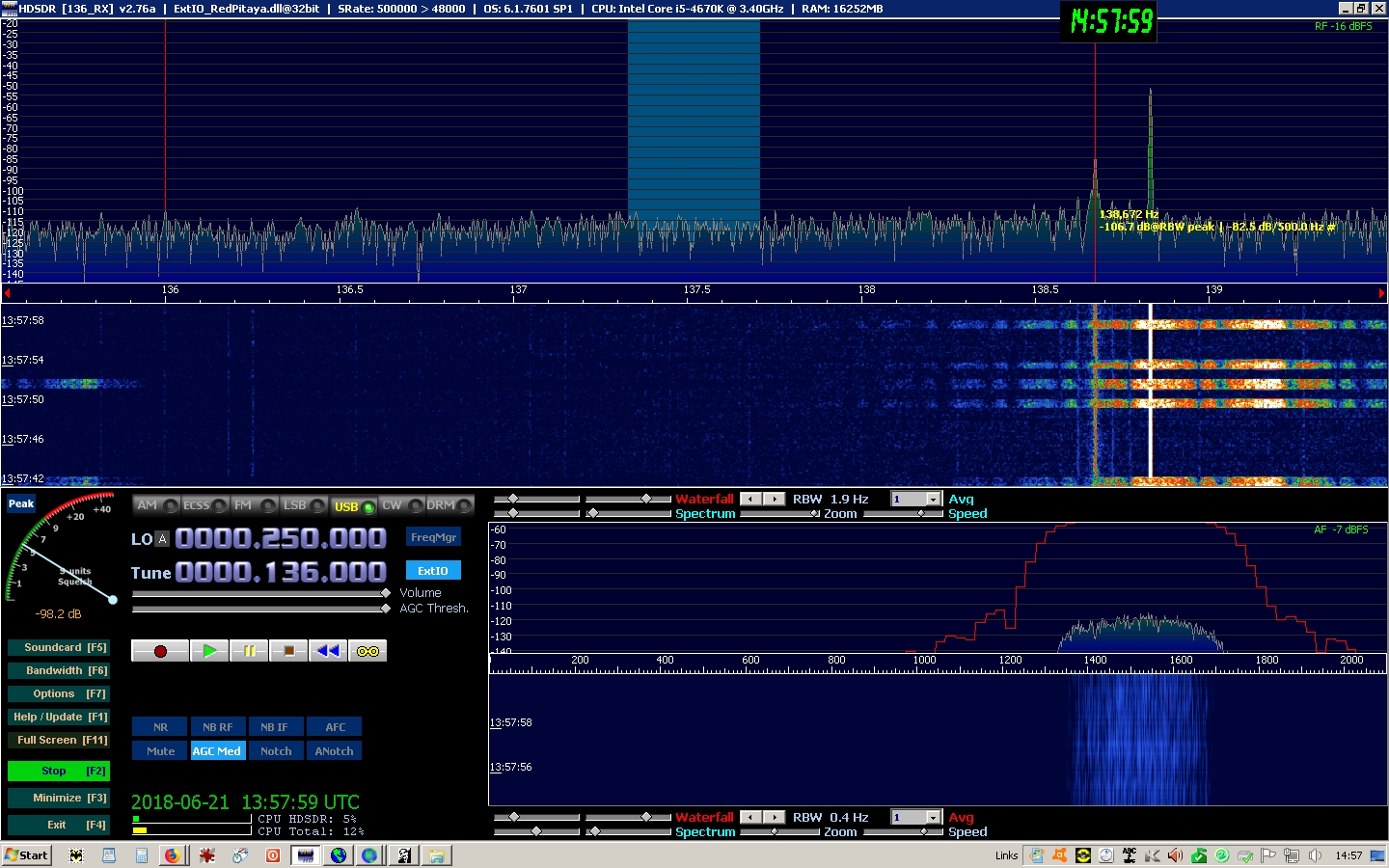Viewport: 1389px width, 868px height.
Task: Open the lower Avg dropdown
Action: (933, 817)
